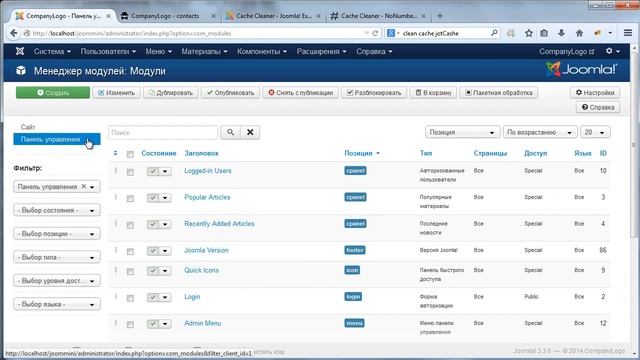Open the browser hamburger menu
The width and height of the screenshot is (640, 360).
628,33
